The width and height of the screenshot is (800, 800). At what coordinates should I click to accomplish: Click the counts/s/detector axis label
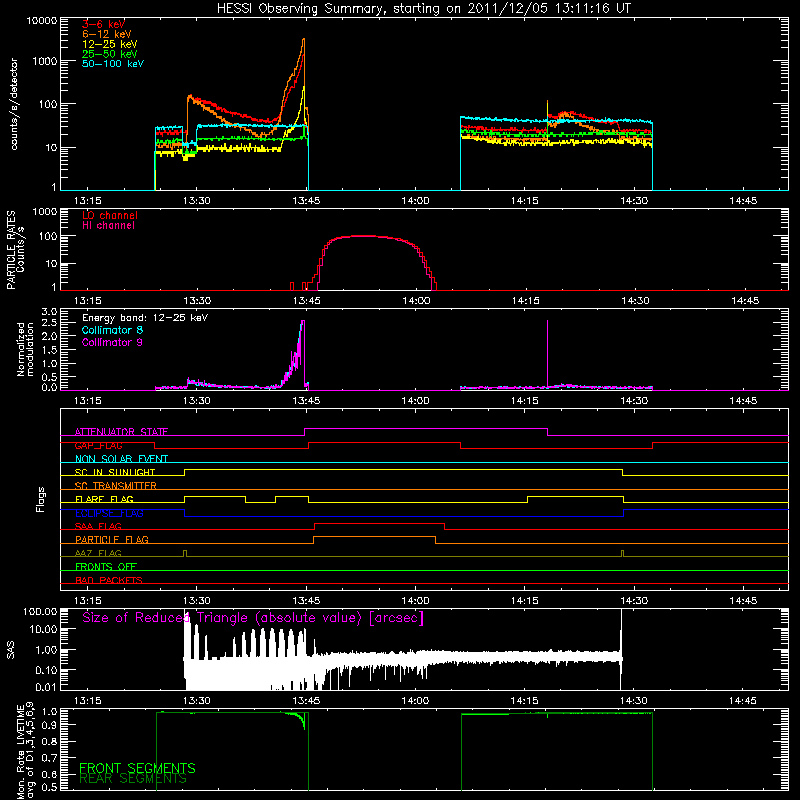click(x=14, y=104)
